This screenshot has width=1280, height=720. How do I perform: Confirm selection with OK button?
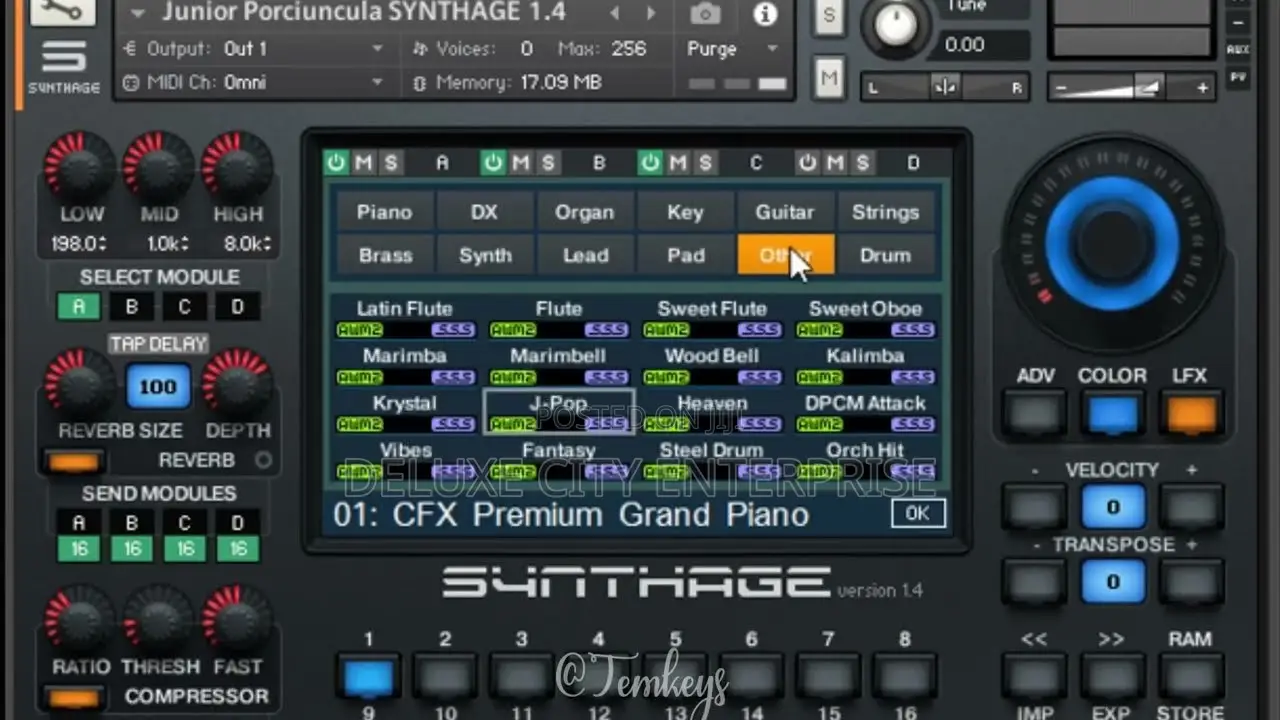(918, 513)
